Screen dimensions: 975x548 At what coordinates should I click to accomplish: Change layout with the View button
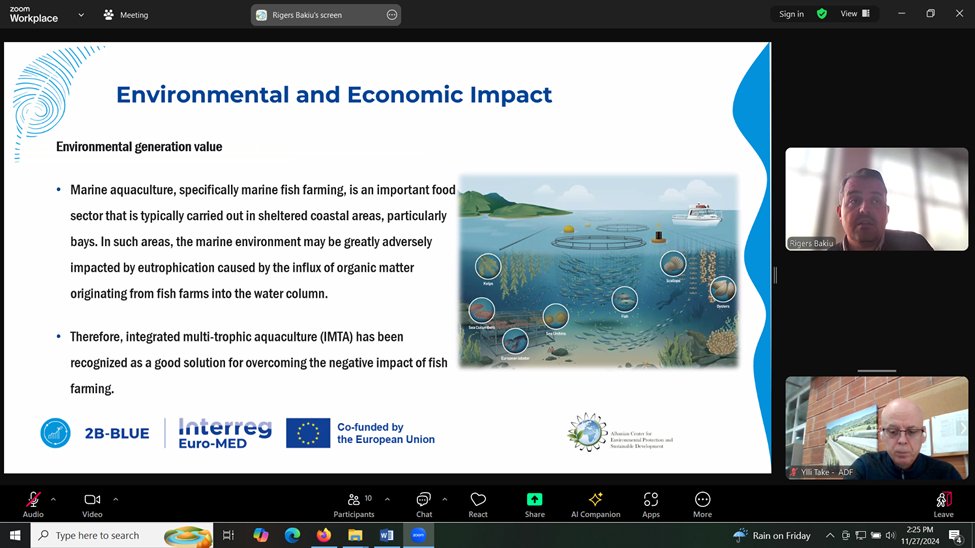pyautogui.click(x=855, y=14)
